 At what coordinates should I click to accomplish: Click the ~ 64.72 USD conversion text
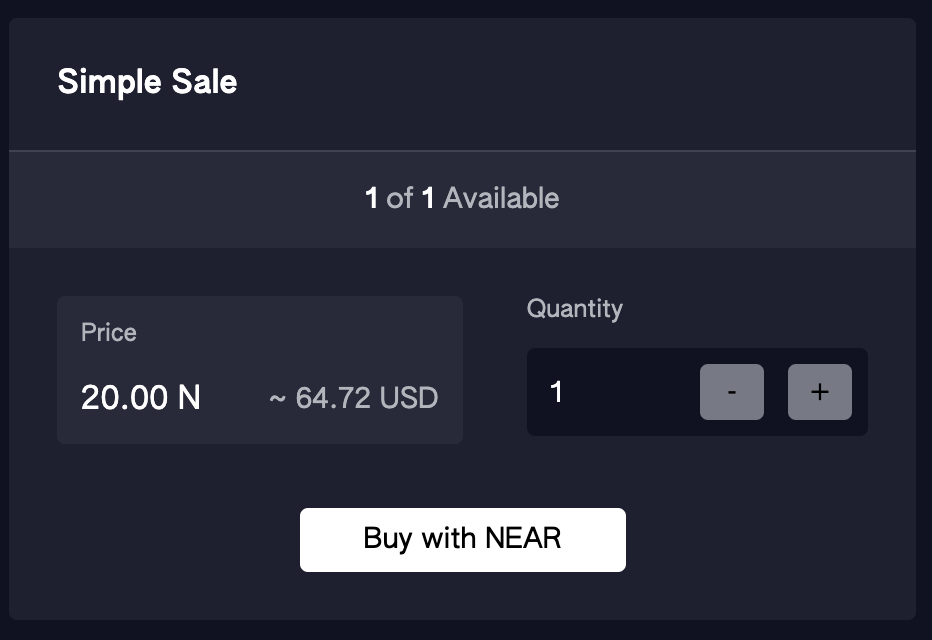354,398
